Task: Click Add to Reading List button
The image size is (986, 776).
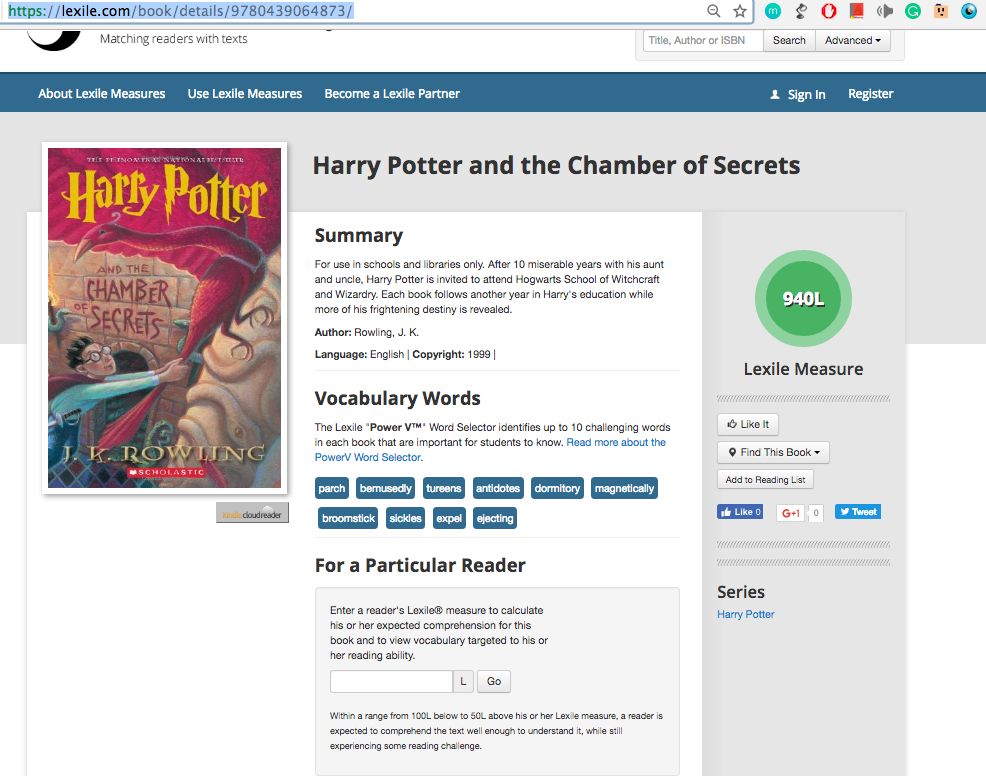Action: pyautogui.click(x=765, y=480)
